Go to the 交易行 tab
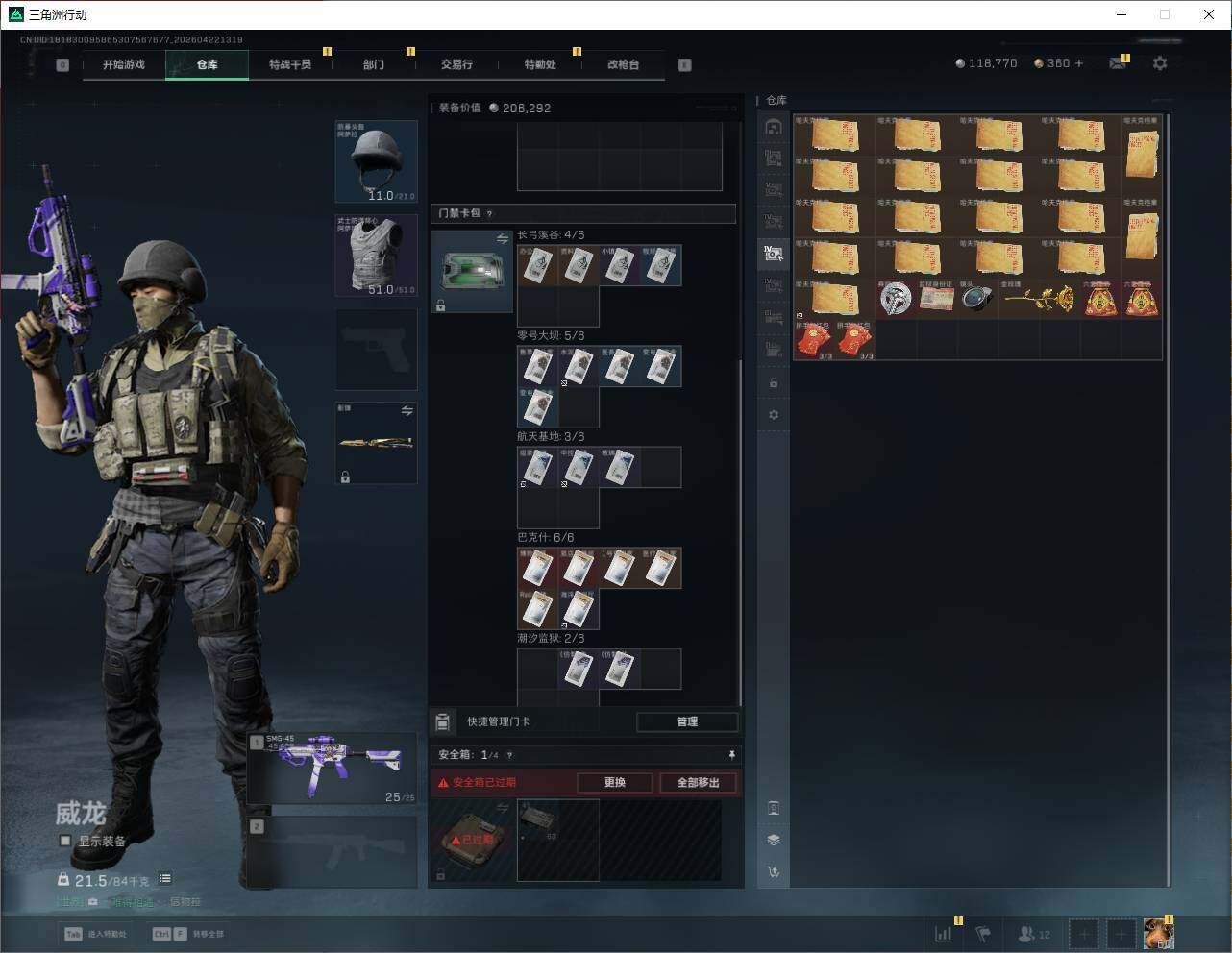1232x953 pixels. [x=456, y=64]
